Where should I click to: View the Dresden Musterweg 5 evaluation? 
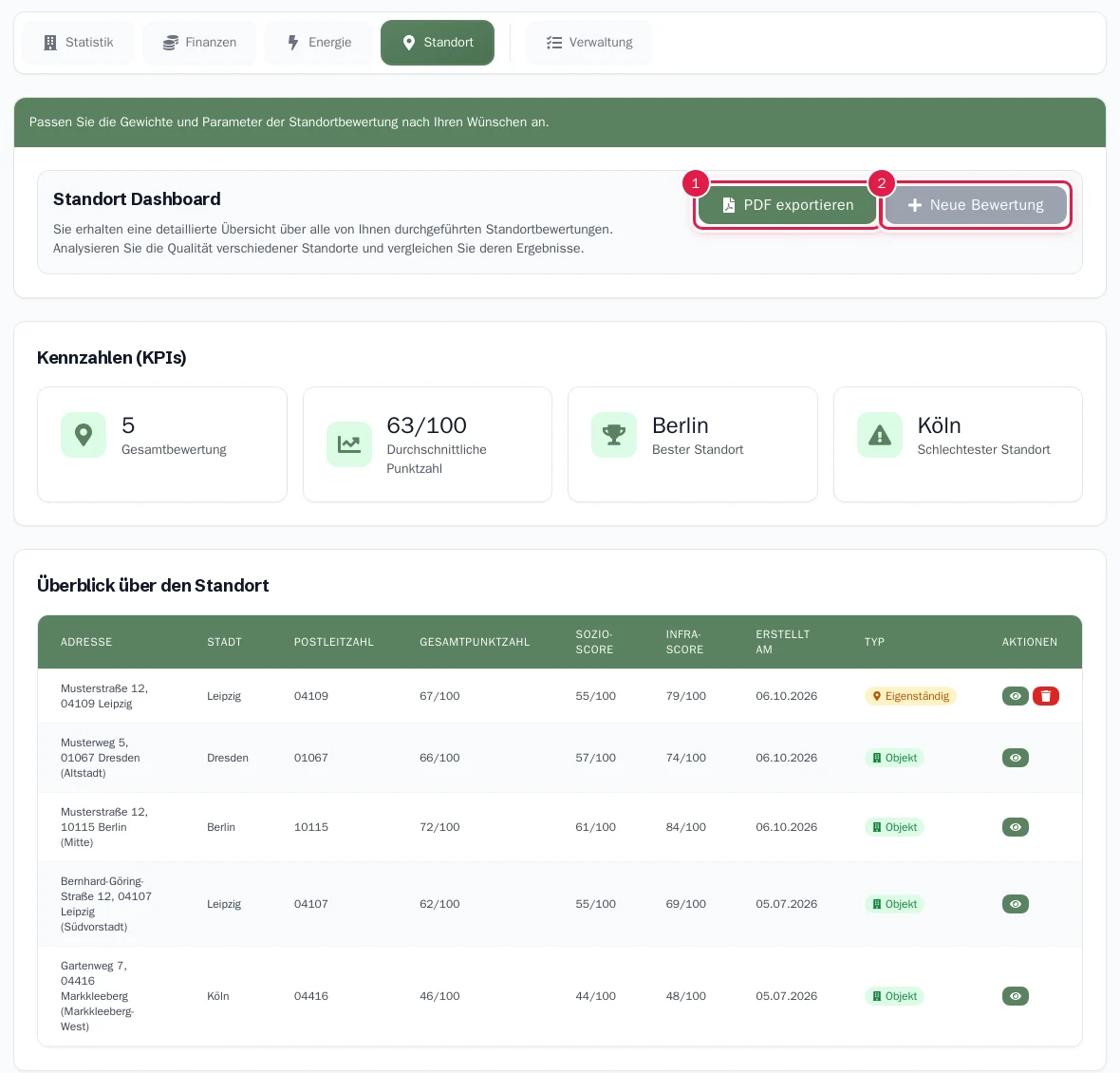pyautogui.click(x=1015, y=757)
